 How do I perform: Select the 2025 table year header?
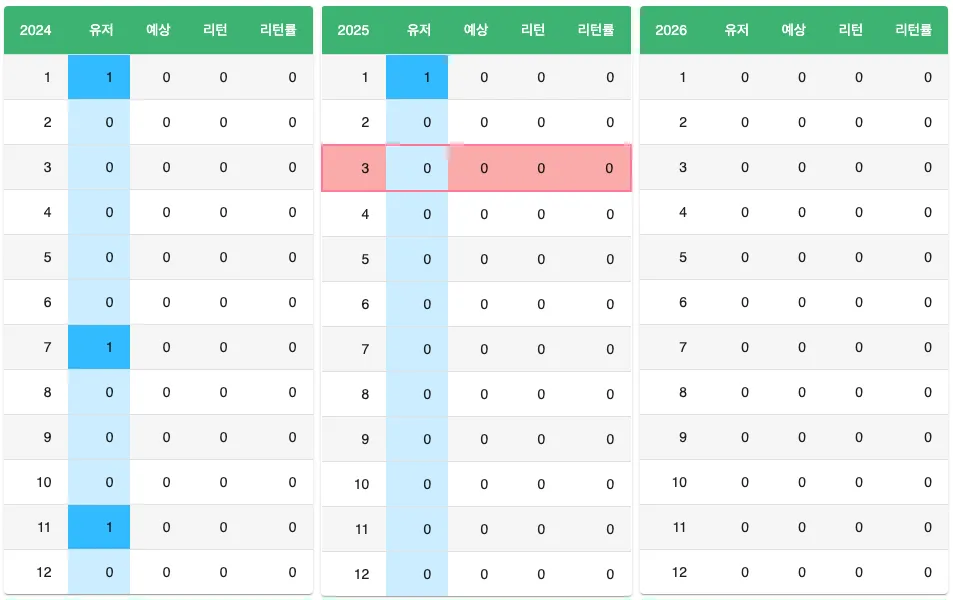[353, 30]
